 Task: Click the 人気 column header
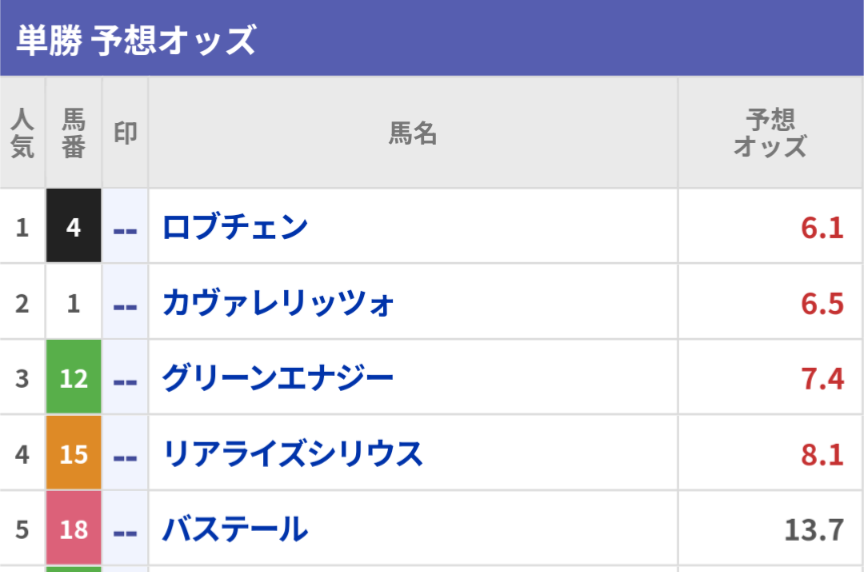point(22,133)
